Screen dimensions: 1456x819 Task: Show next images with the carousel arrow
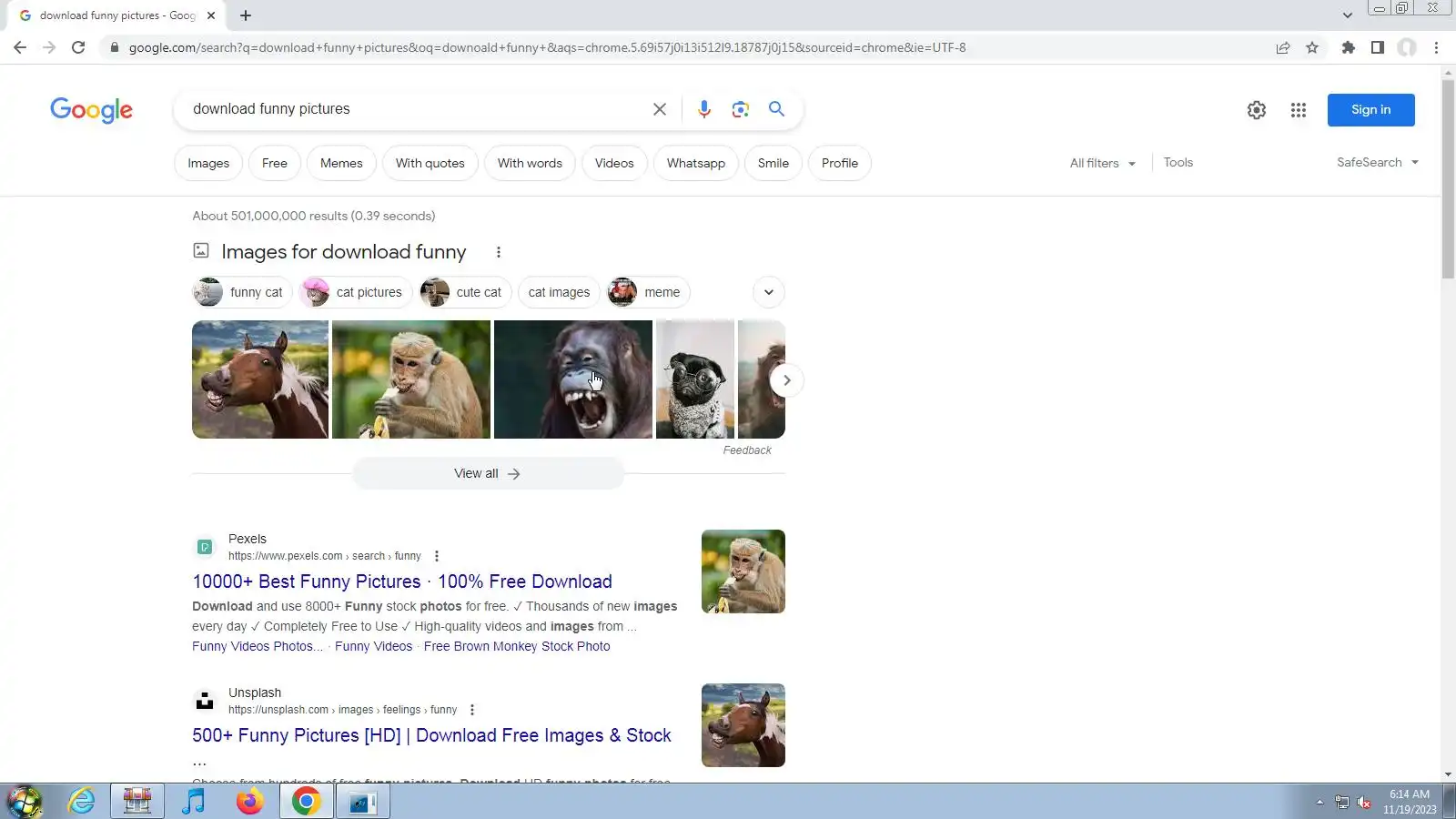pos(787,380)
